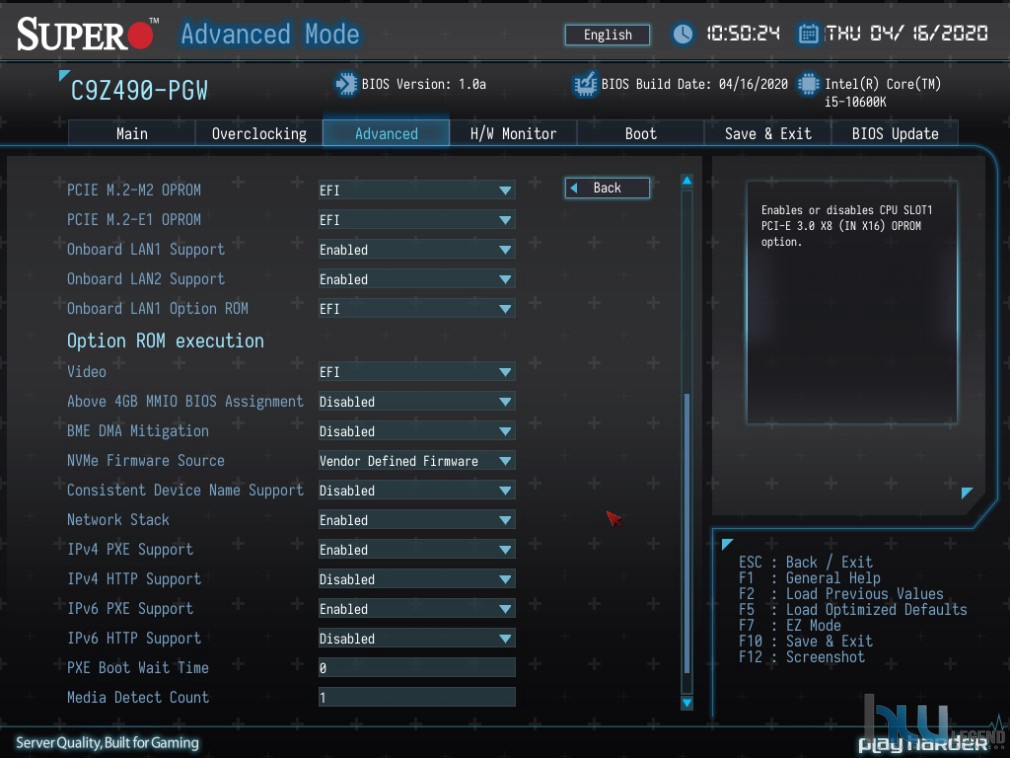Viewport: 1010px width, 758px height.
Task: Select the 'PCIE M.2-M2 OPROM' label
Action: pyautogui.click(x=134, y=190)
